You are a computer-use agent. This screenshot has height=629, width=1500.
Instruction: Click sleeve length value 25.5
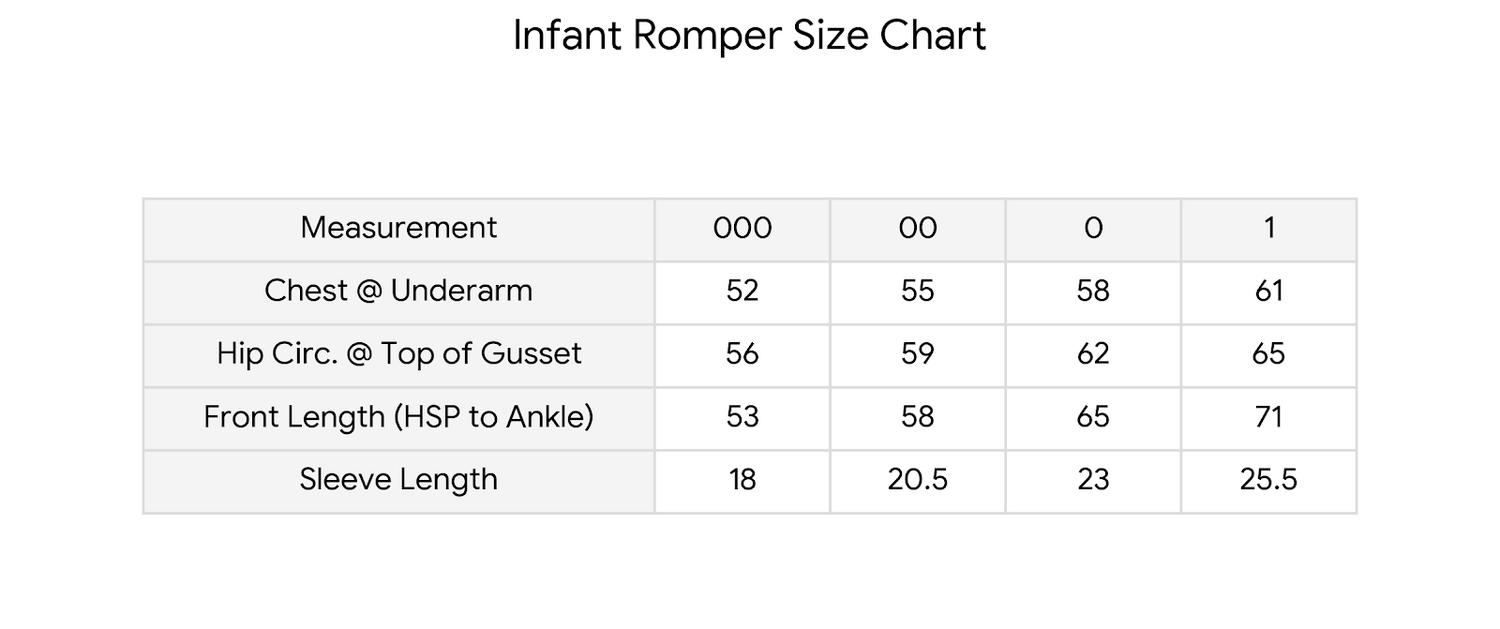1268,480
